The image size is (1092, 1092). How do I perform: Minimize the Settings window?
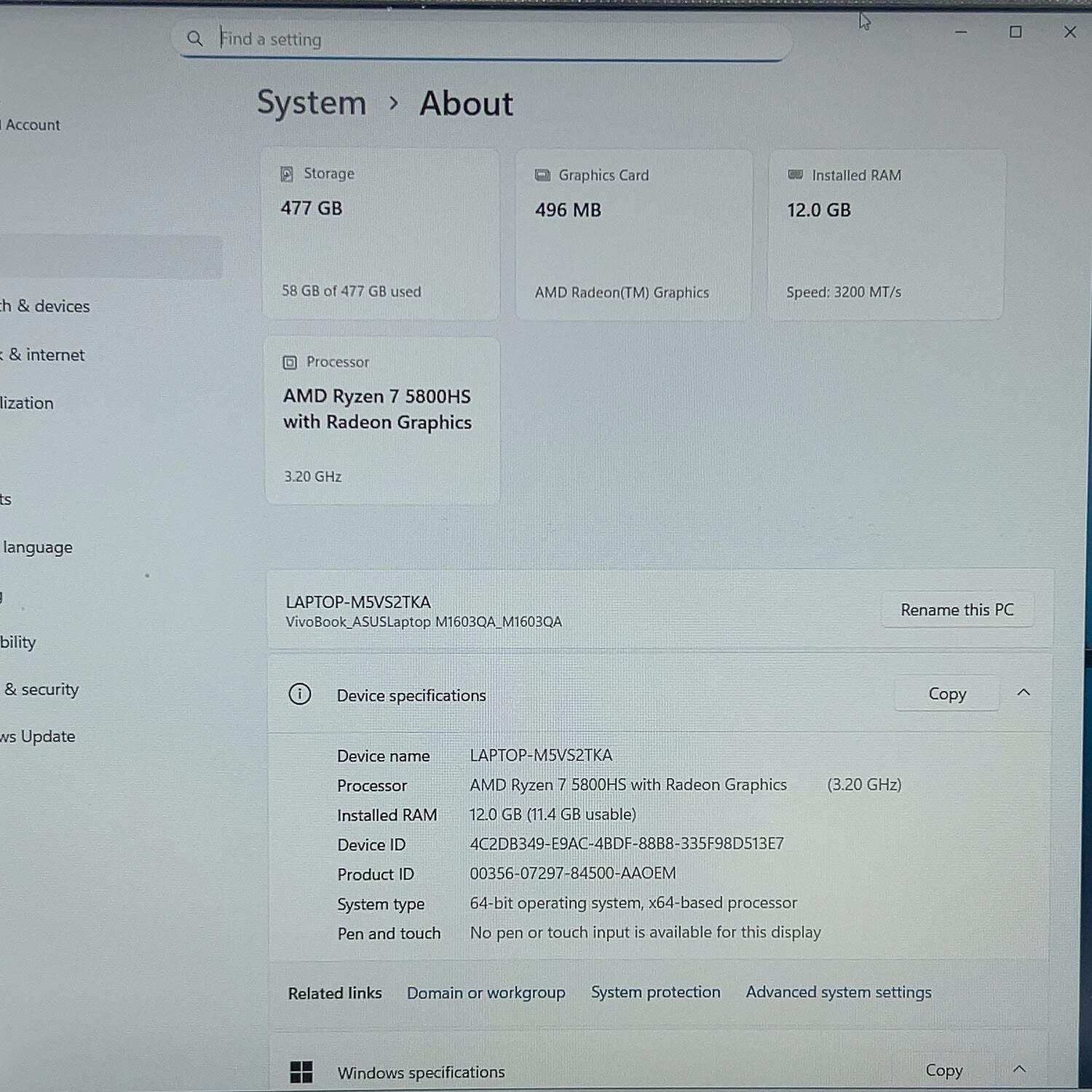tap(961, 32)
